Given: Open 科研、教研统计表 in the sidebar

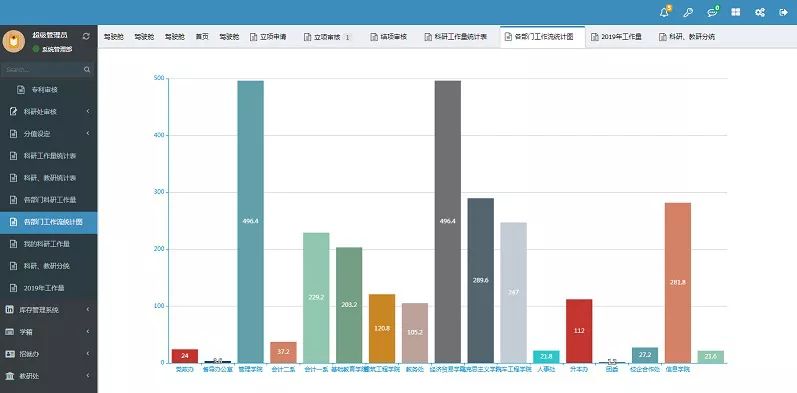Looking at the screenshot, I should coord(49,178).
